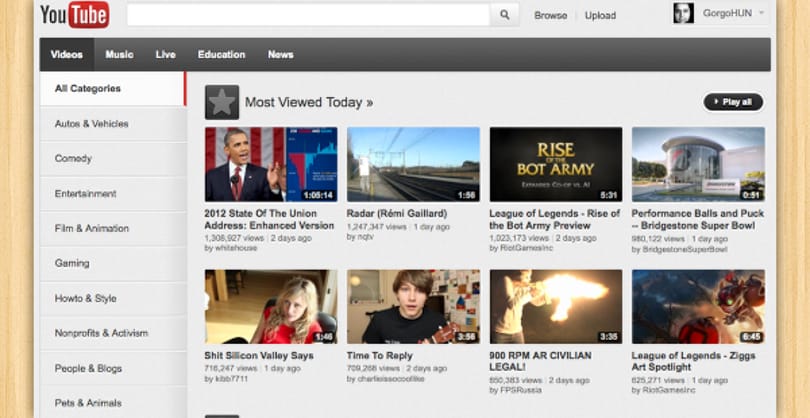
Task: Open the nqtv channel link
Action: coord(365,237)
